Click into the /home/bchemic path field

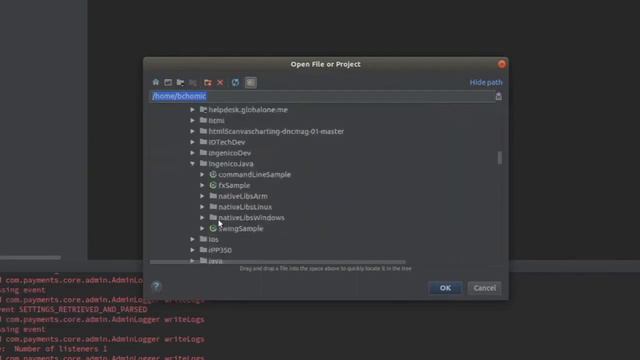pyautogui.click(x=322, y=96)
